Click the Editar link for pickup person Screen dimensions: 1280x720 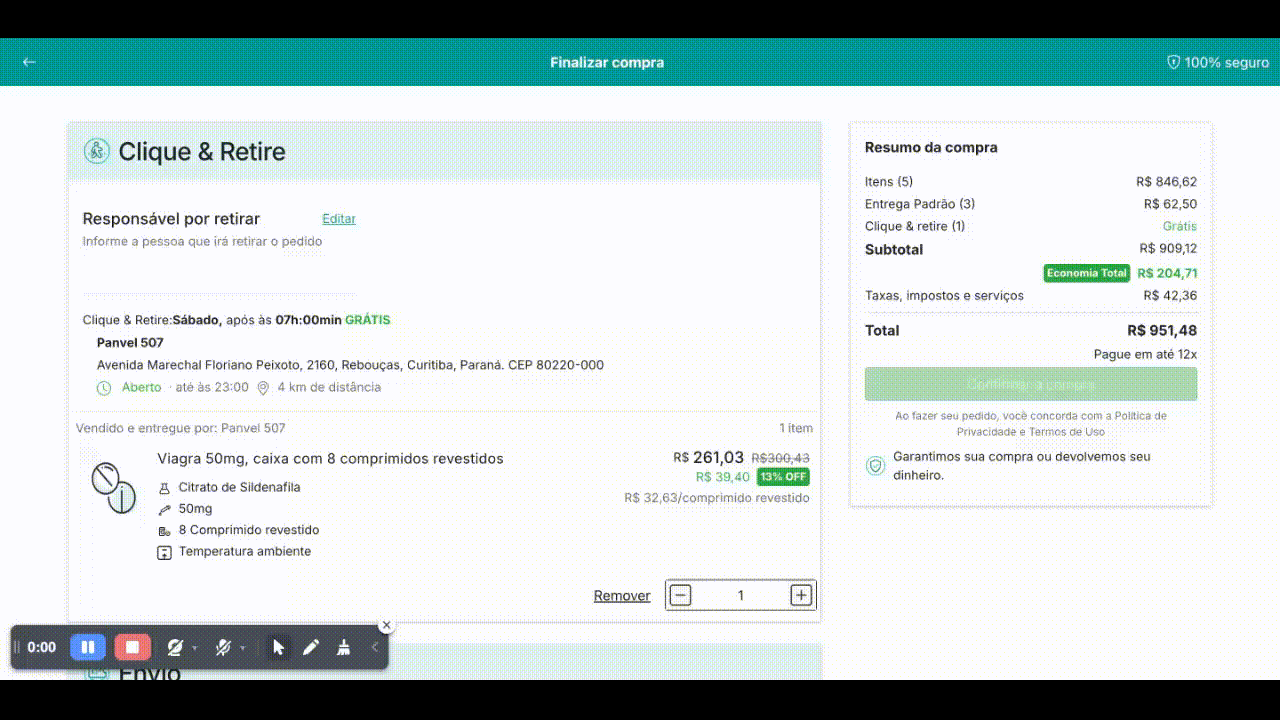pos(339,219)
